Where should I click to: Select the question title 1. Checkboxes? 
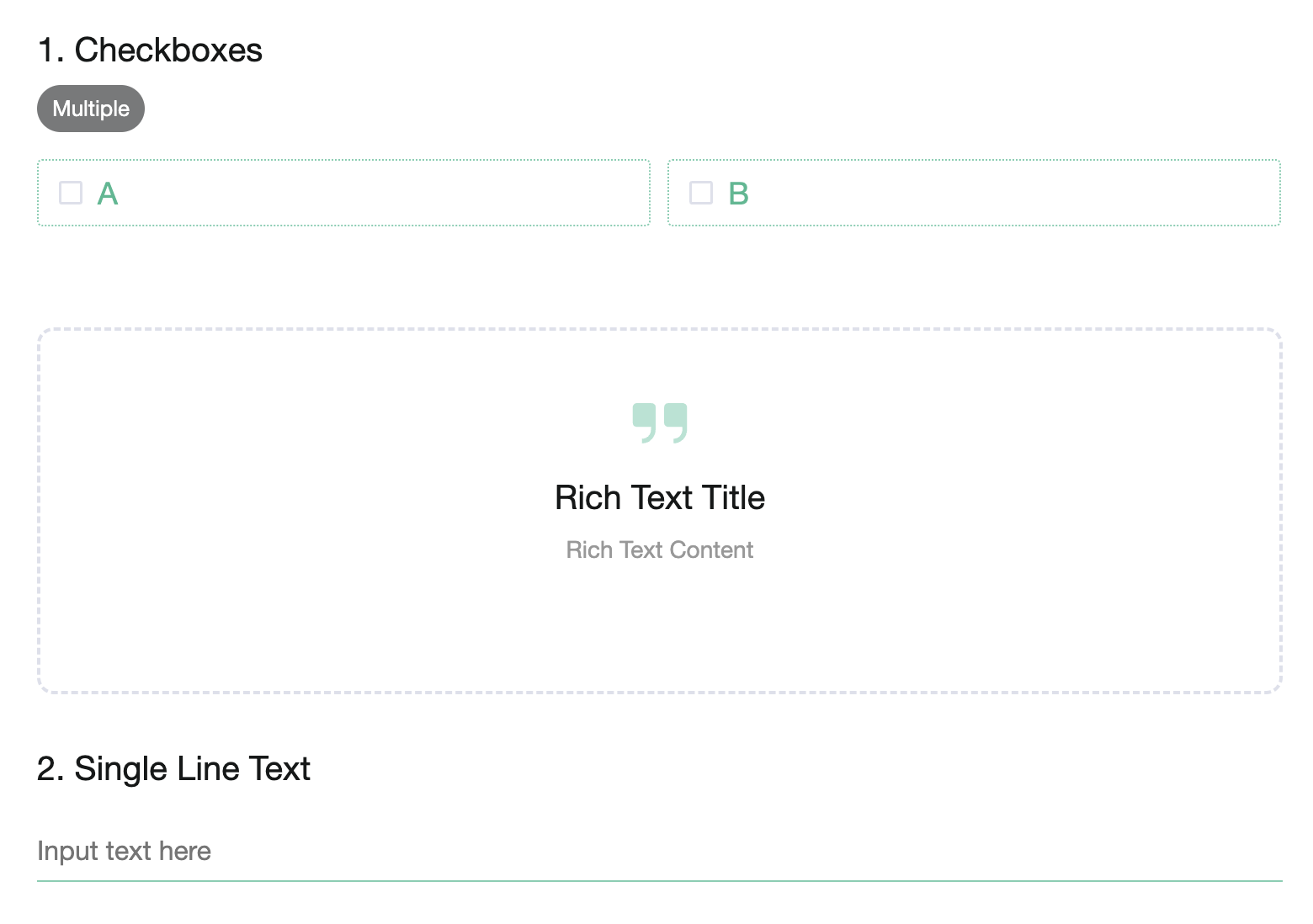pyautogui.click(x=150, y=50)
